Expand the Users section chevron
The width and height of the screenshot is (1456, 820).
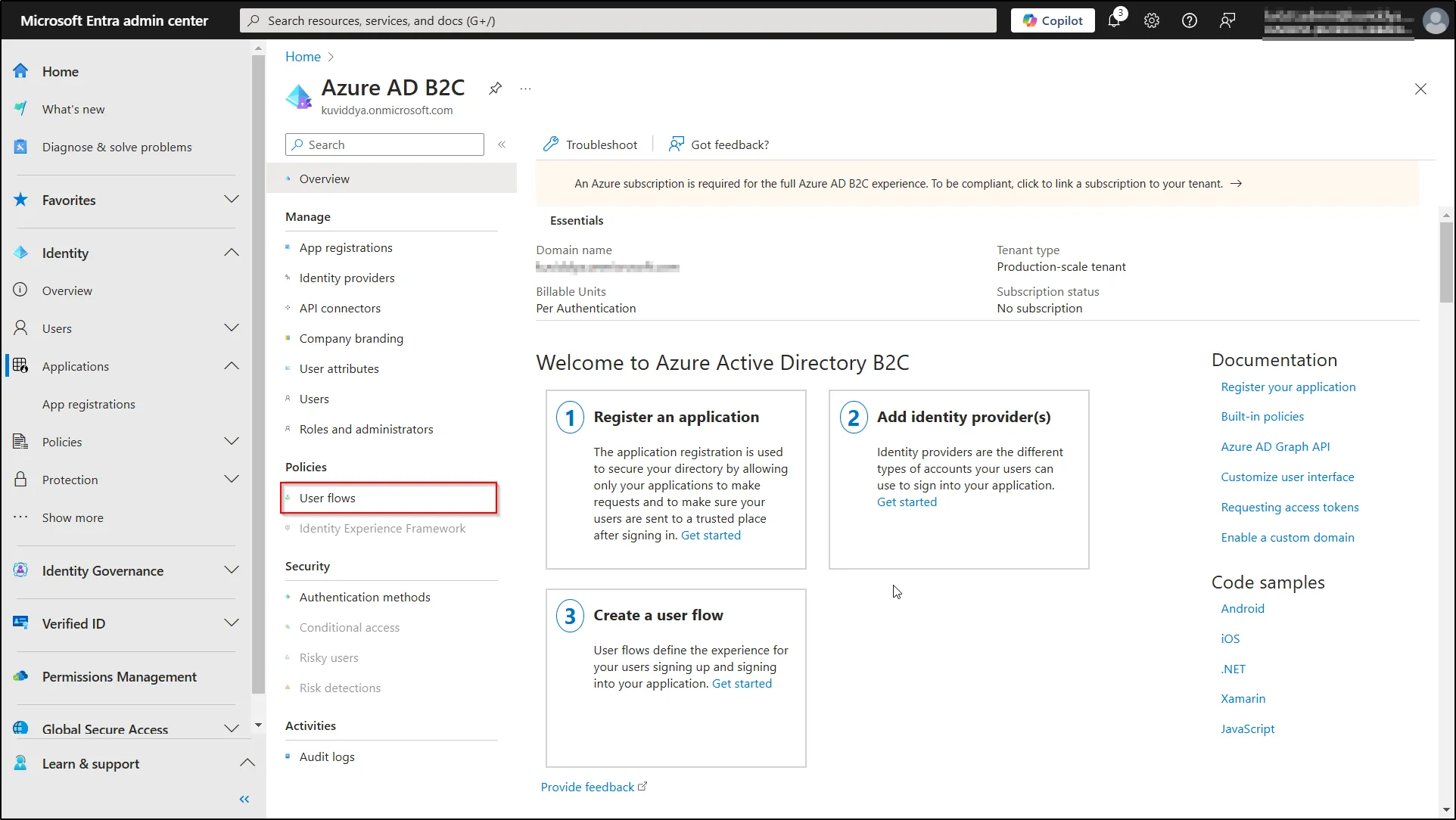232,328
